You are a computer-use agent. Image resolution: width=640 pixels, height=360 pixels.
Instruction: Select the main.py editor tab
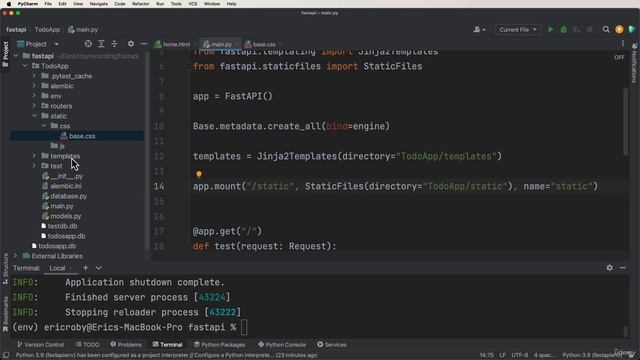tap(221, 44)
